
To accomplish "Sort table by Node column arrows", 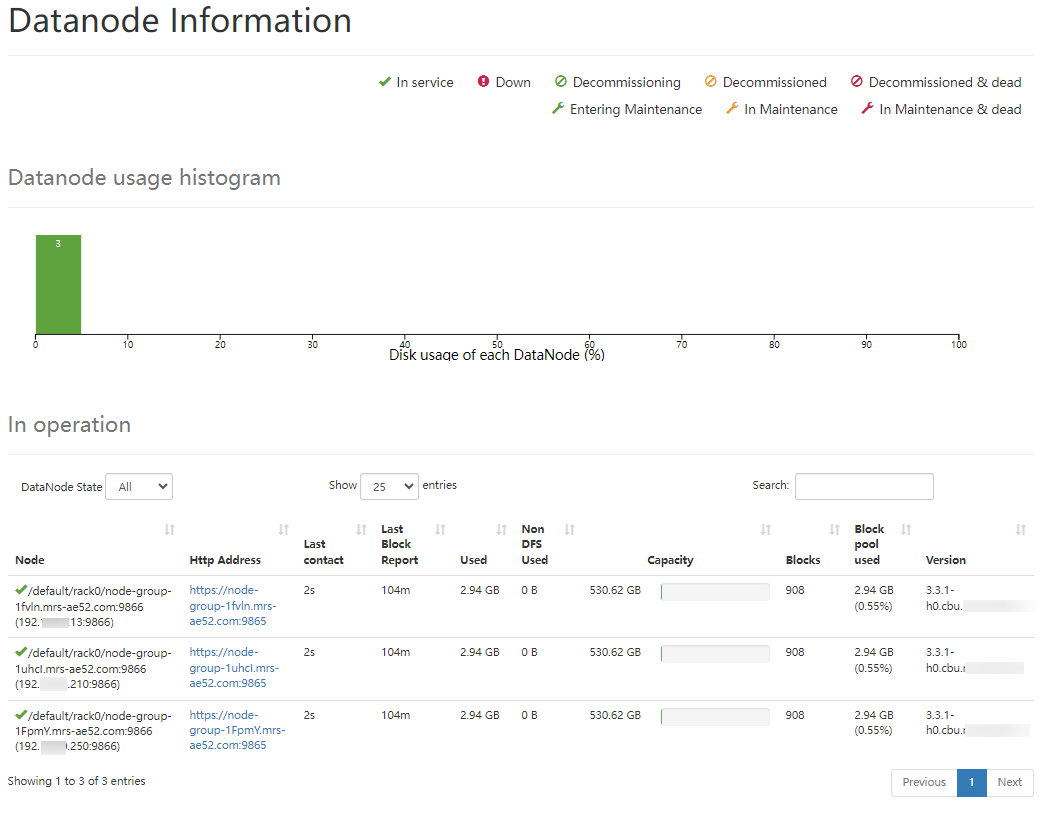I will click(169, 530).
